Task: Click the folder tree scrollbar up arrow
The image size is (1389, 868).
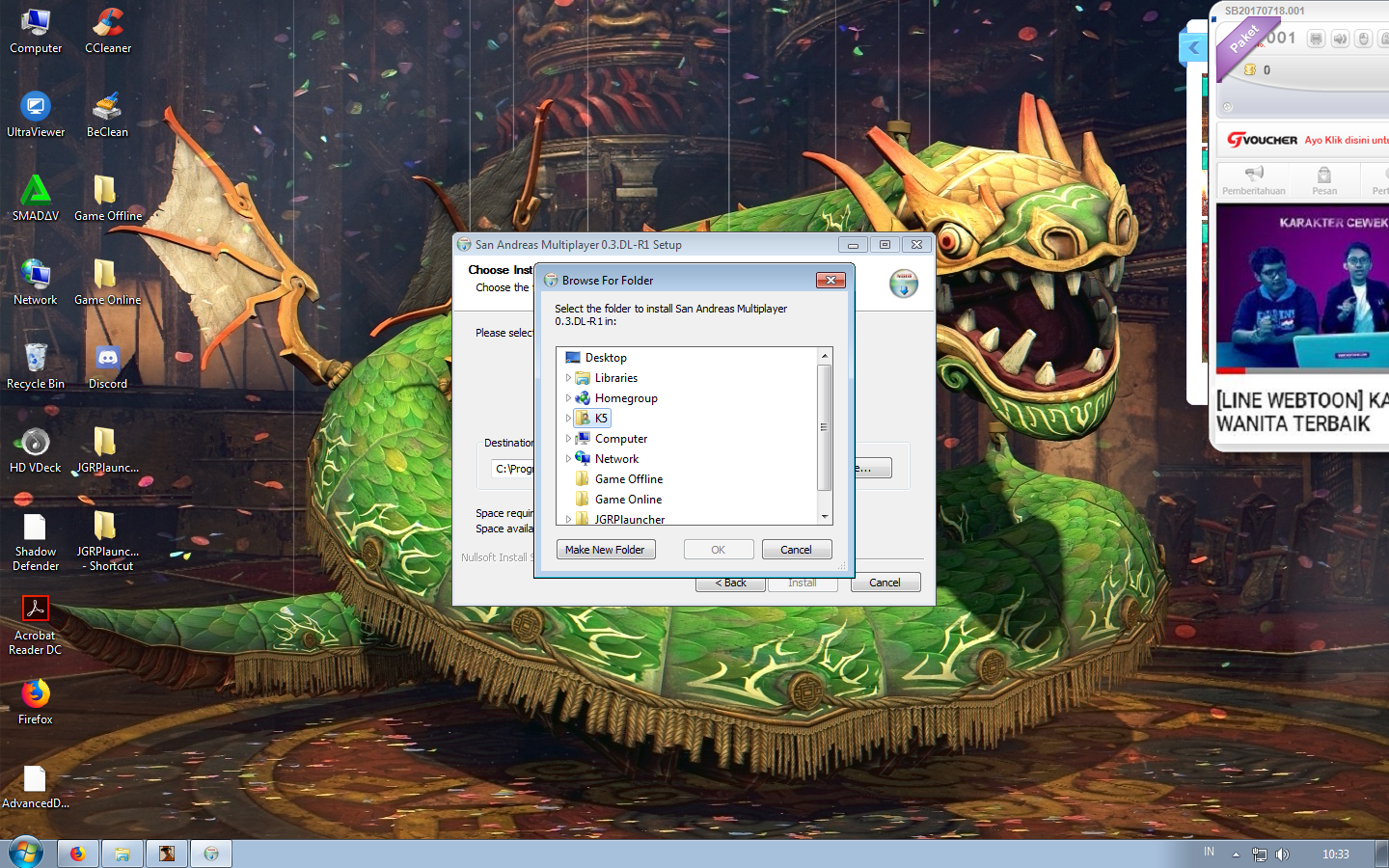Action: point(825,356)
